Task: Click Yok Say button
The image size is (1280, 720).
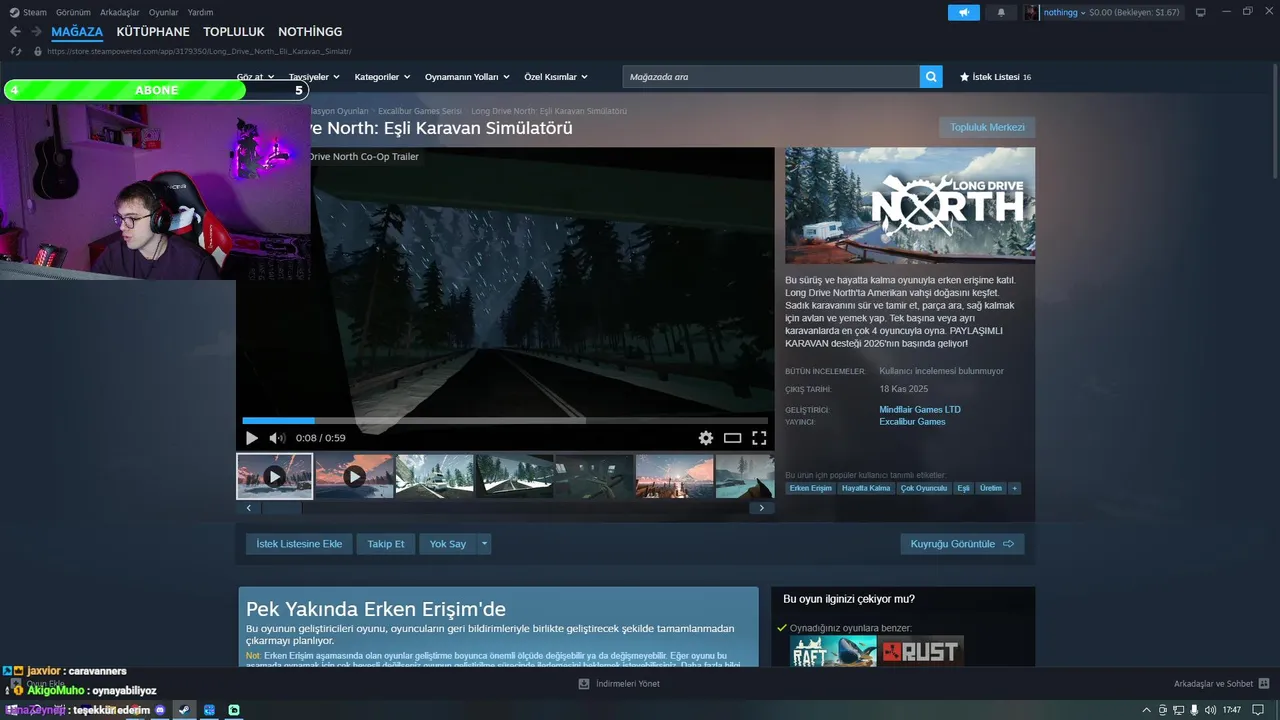Action: pos(448,544)
